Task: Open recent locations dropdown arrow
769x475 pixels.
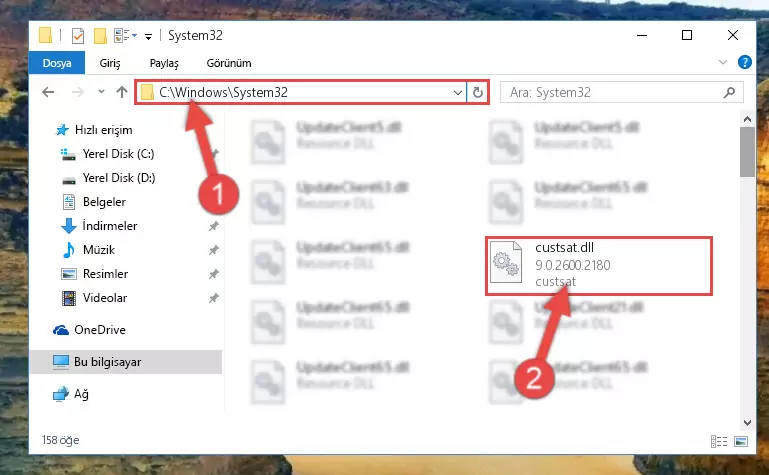Action: coord(101,92)
